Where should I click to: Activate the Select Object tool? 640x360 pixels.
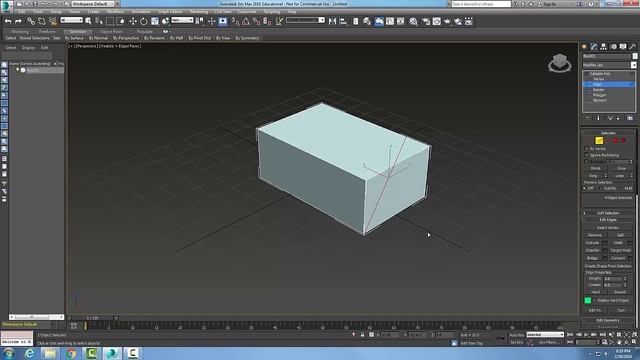coord(88,21)
